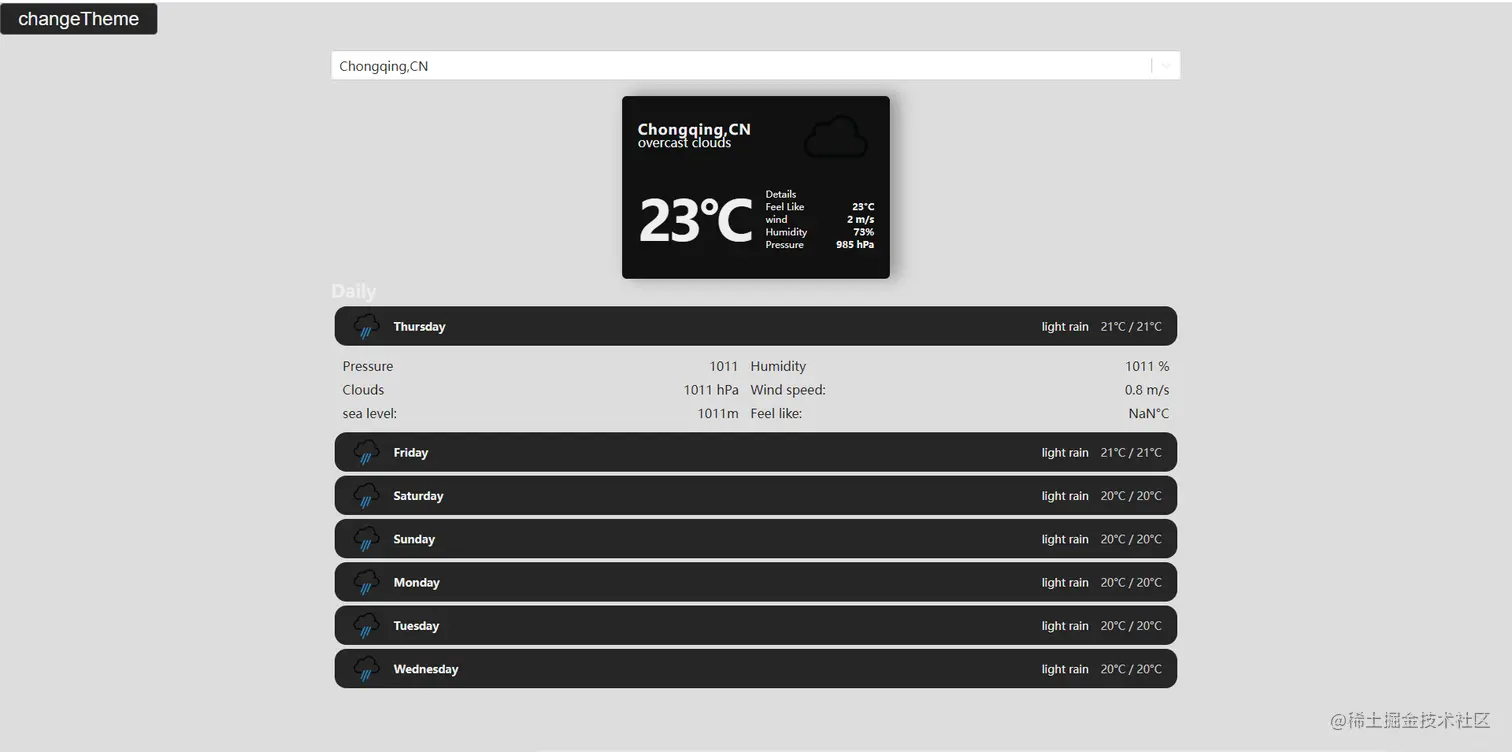Click the Tuesday rain cloud icon
The width and height of the screenshot is (1512, 752).
[x=366, y=626]
